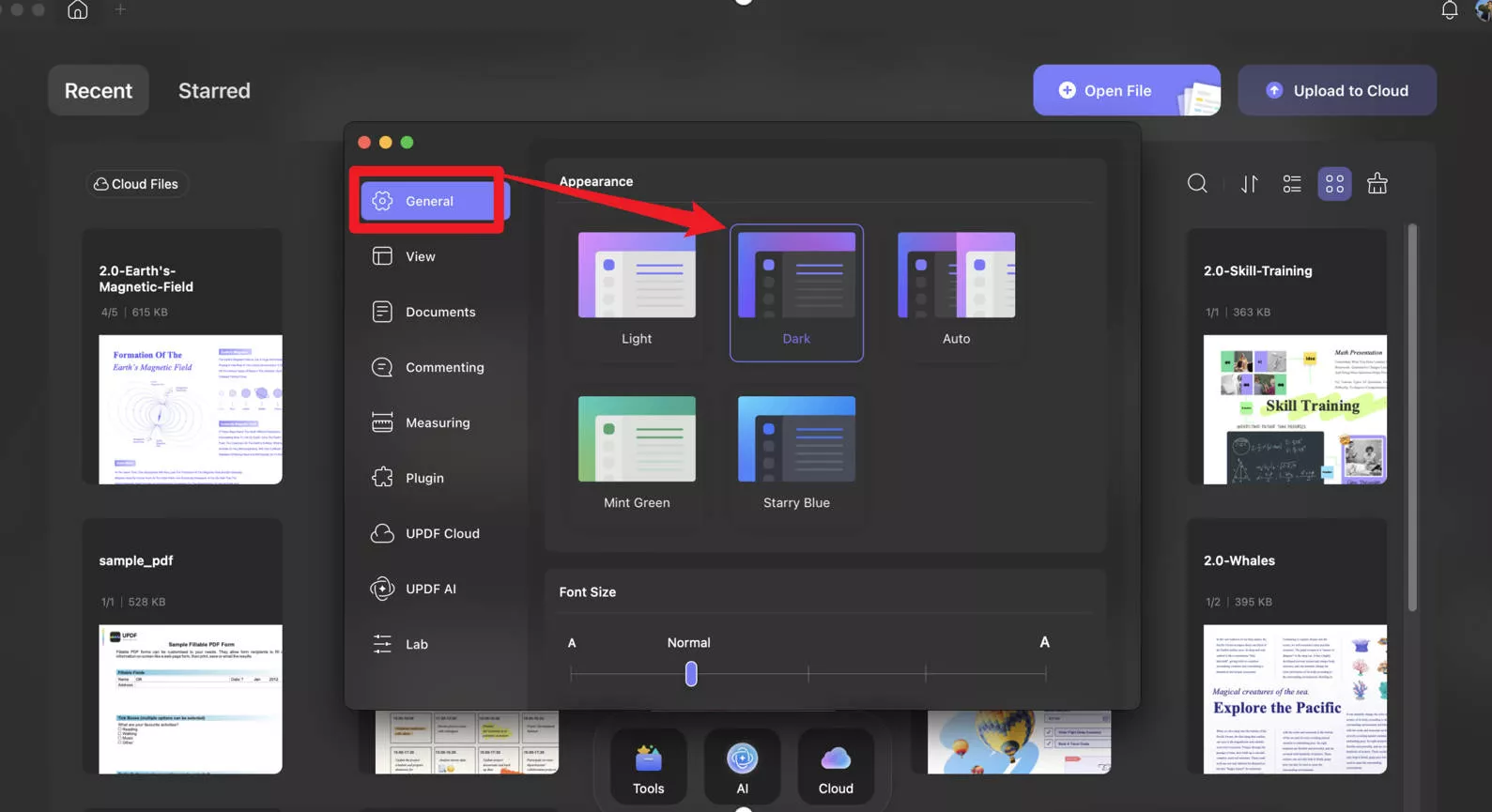Click the file list vertical scrollbar

coord(1411,418)
